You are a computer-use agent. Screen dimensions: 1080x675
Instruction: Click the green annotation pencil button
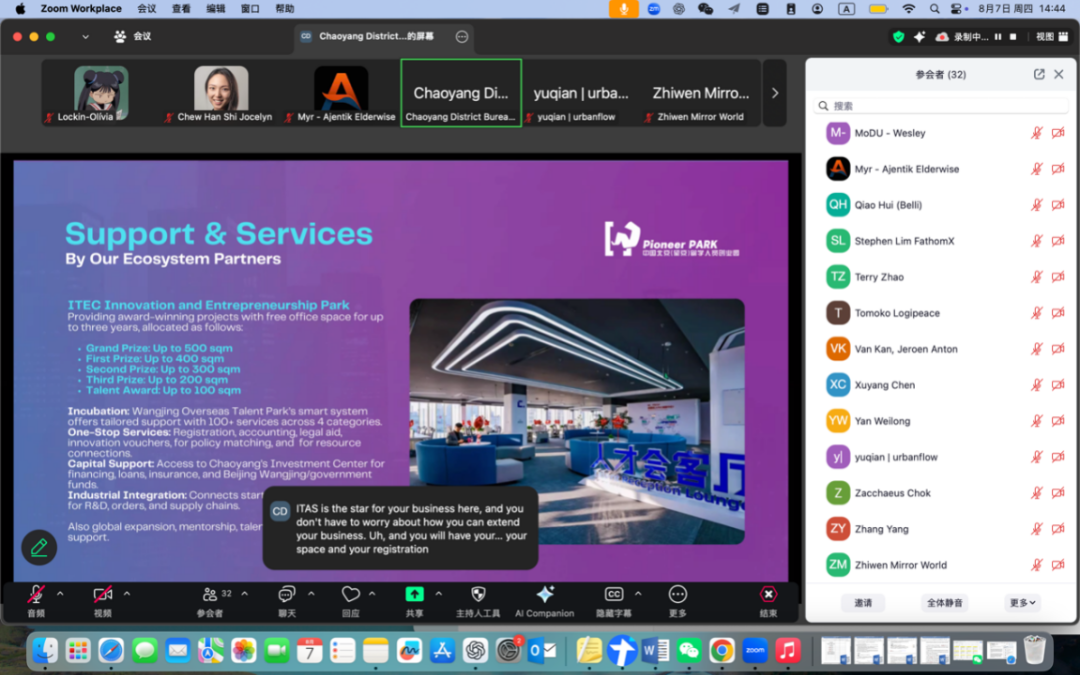click(x=39, y=547)
